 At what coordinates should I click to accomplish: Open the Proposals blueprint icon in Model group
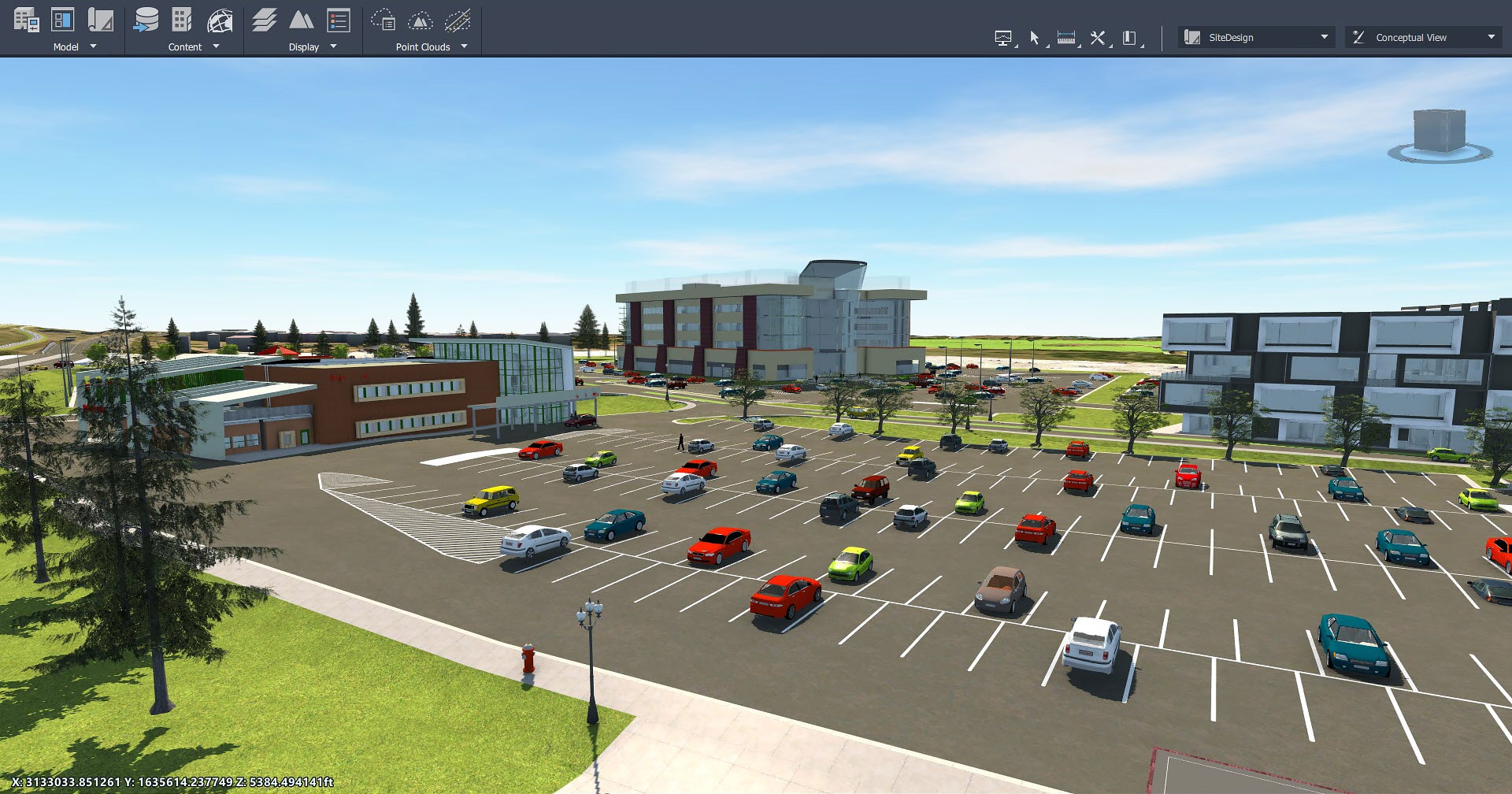[100, 20]
